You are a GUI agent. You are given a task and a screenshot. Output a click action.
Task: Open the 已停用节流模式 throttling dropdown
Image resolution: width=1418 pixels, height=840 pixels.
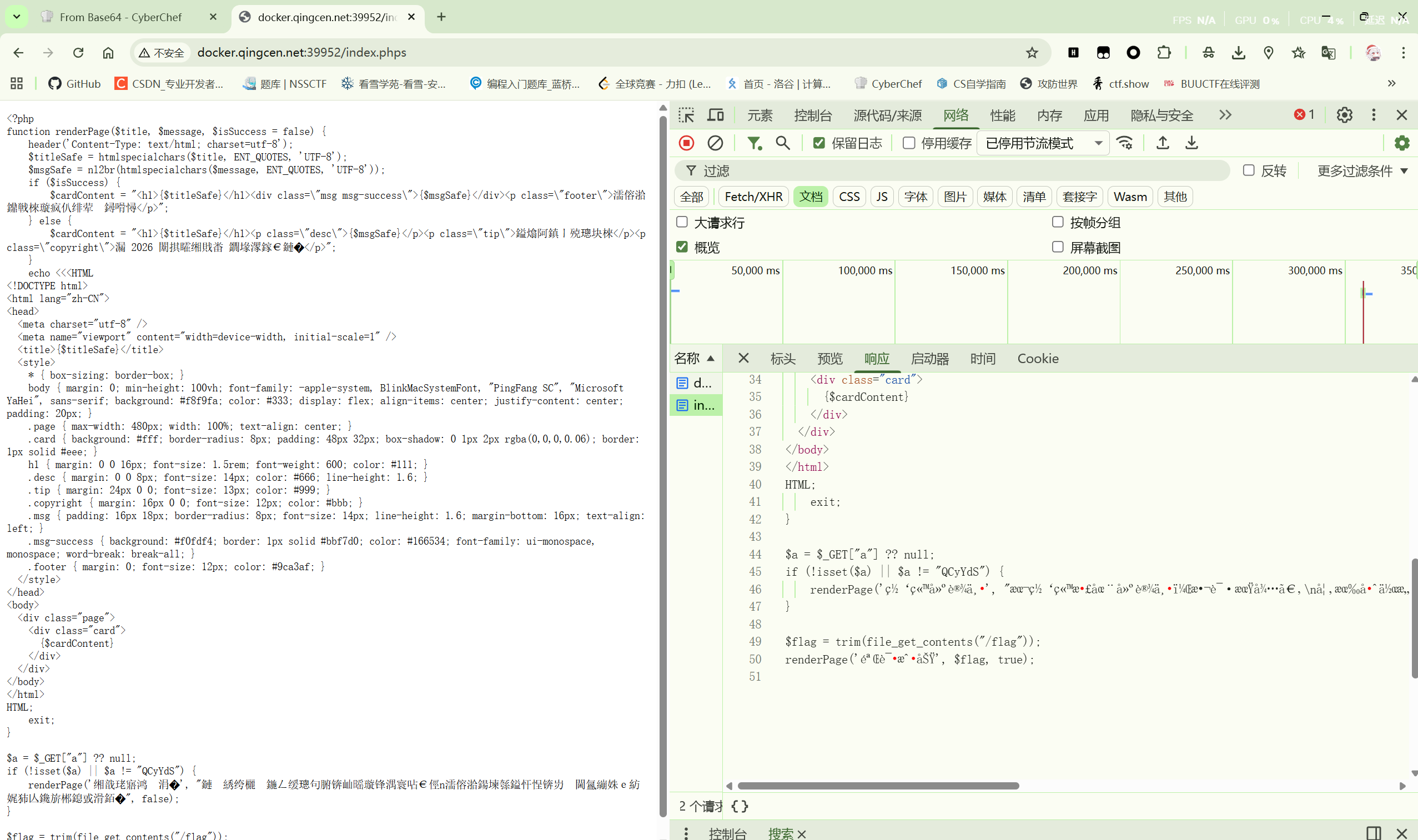click(x=1043, y=143)
